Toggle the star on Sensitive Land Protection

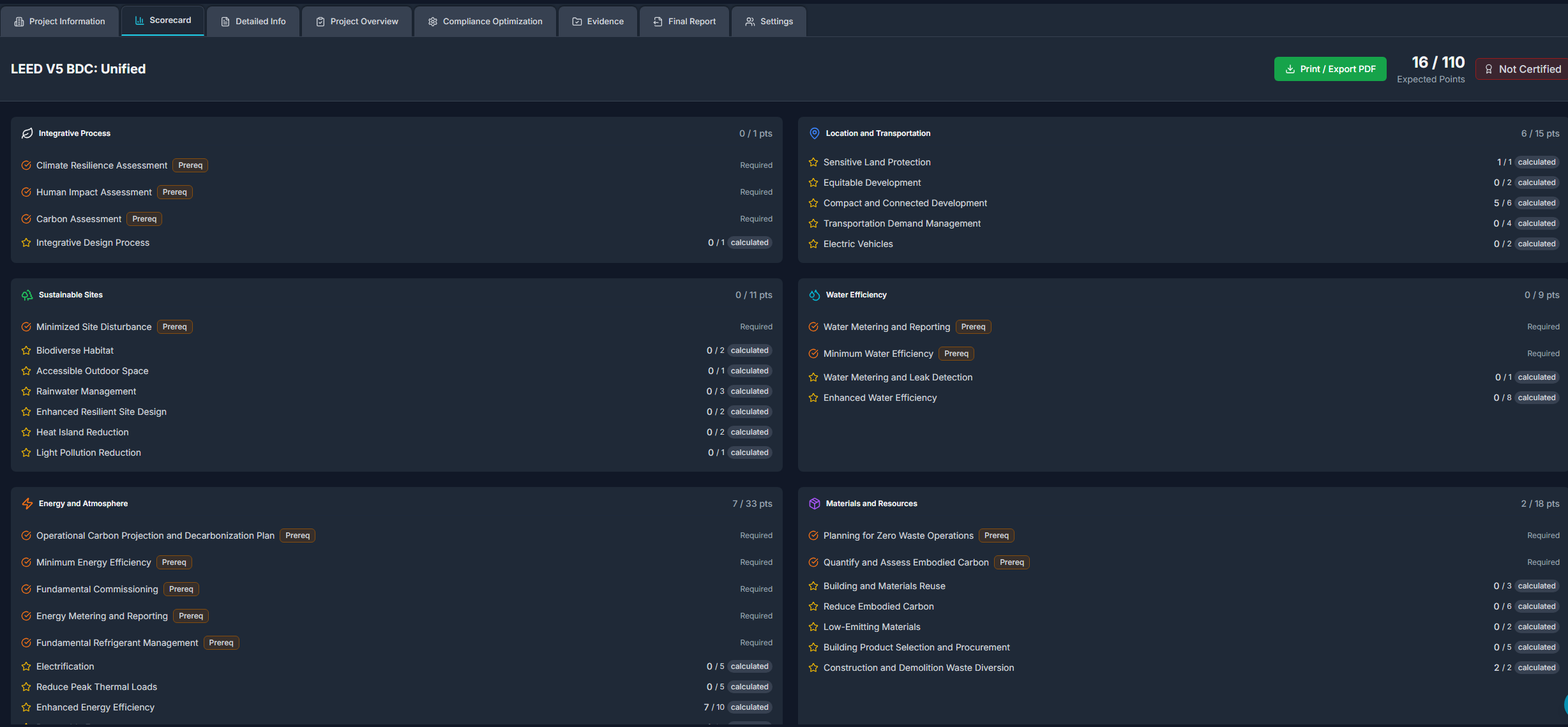[813, 161]
